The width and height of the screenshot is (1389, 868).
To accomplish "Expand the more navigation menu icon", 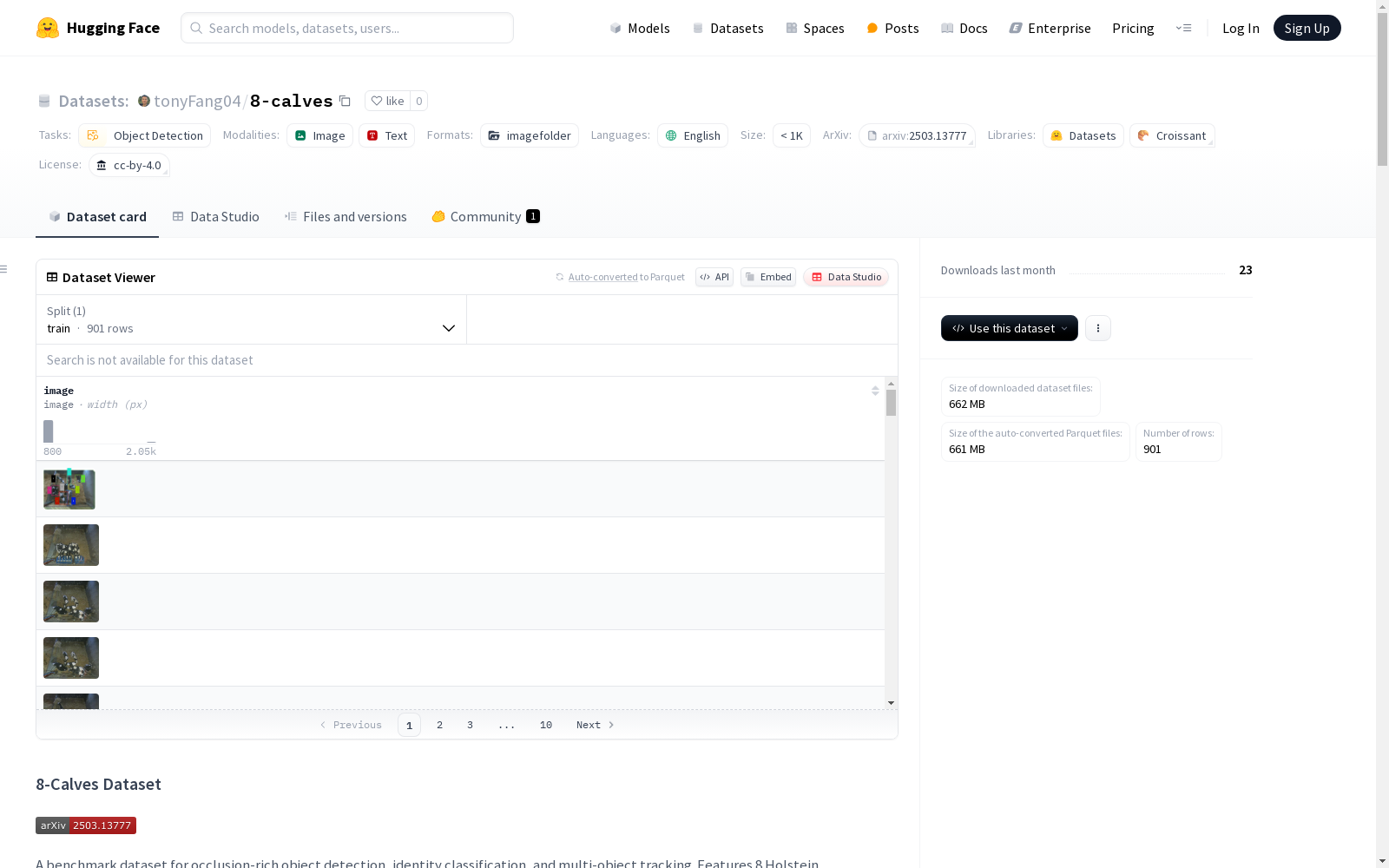I will [1183, 28].
